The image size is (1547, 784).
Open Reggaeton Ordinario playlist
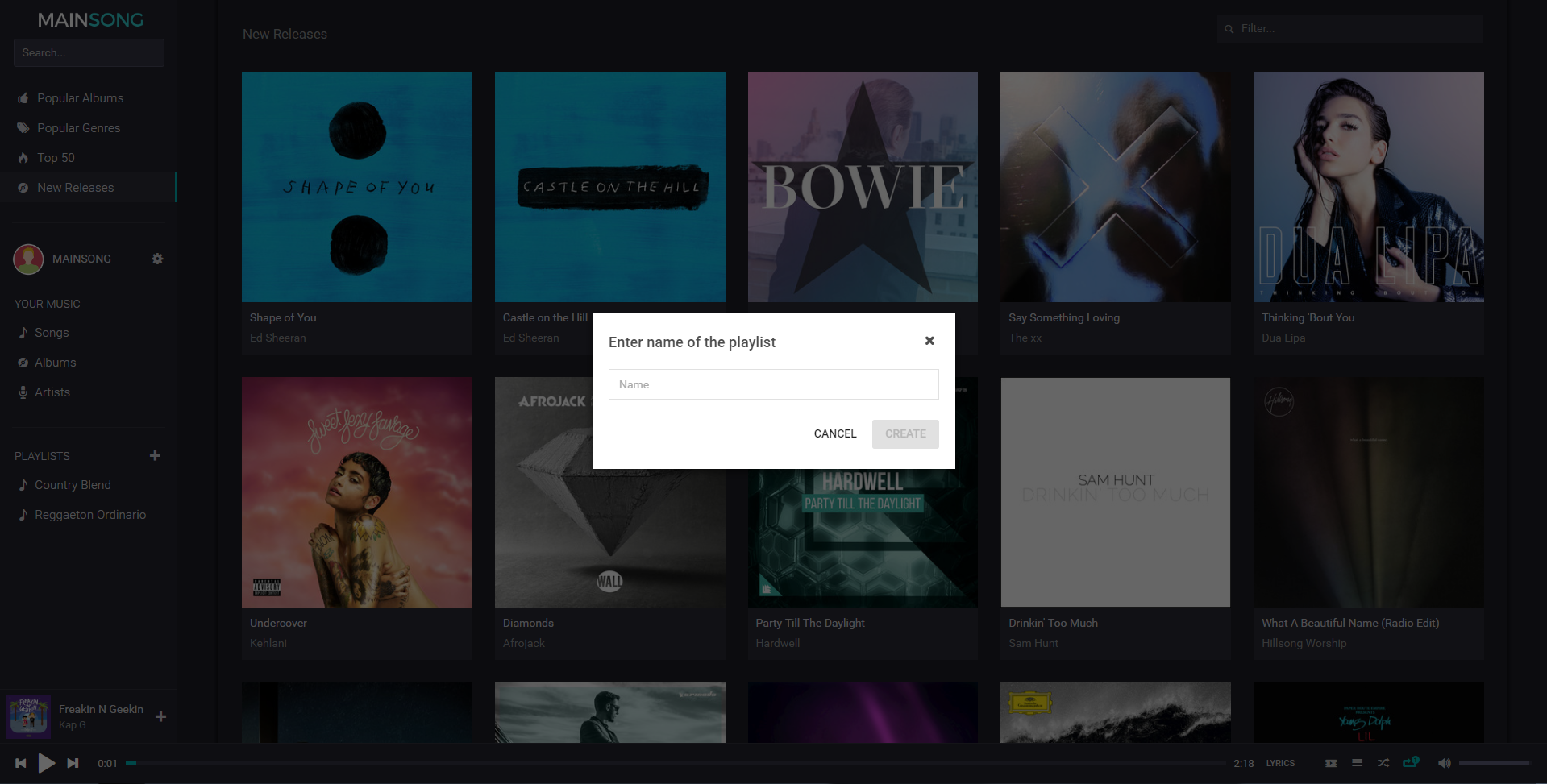[x=90, y=515]
